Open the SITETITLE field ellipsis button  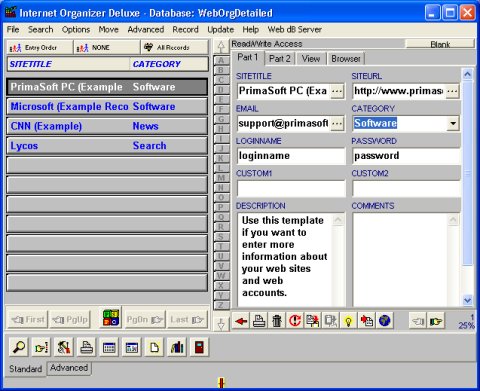pos(337,91)
